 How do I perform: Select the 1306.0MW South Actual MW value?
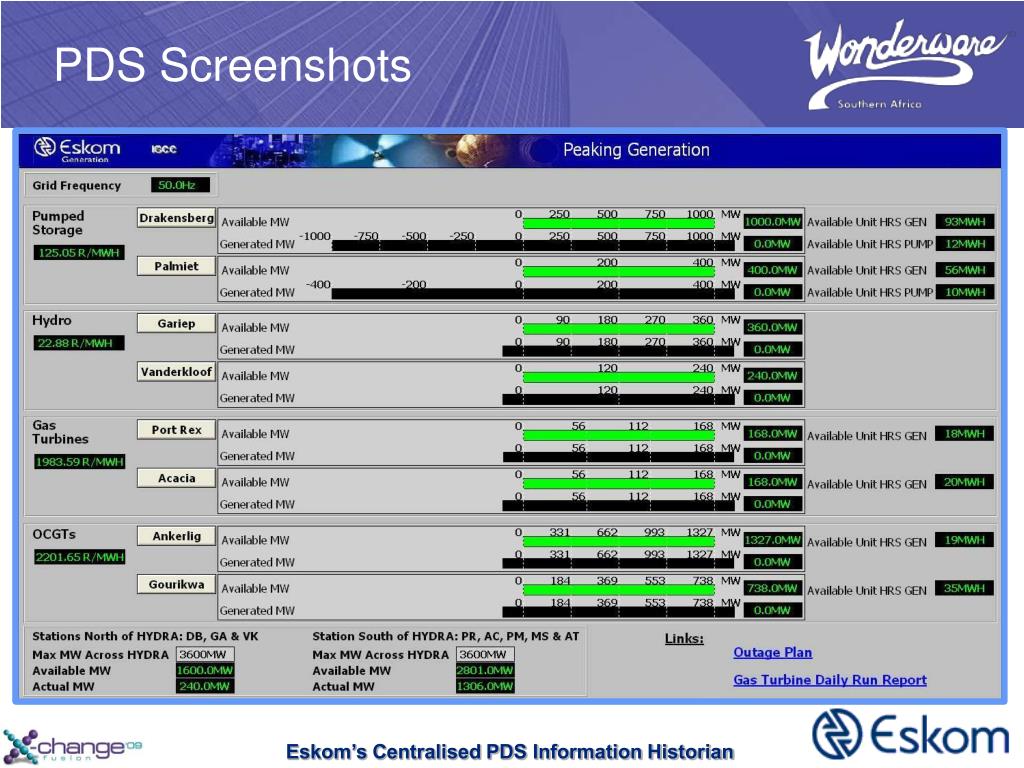coord(485,686)
